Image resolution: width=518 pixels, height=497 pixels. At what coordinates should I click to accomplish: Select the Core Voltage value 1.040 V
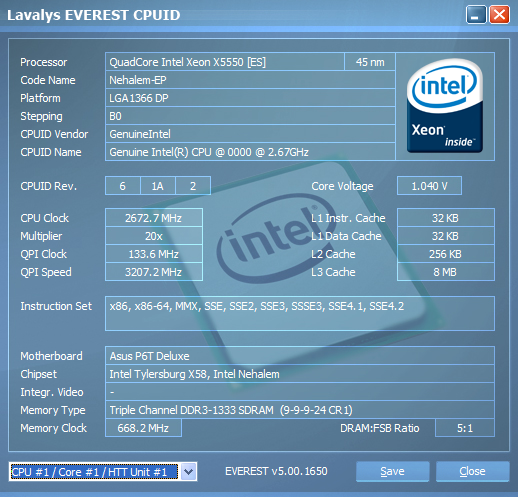coord(429,186)
